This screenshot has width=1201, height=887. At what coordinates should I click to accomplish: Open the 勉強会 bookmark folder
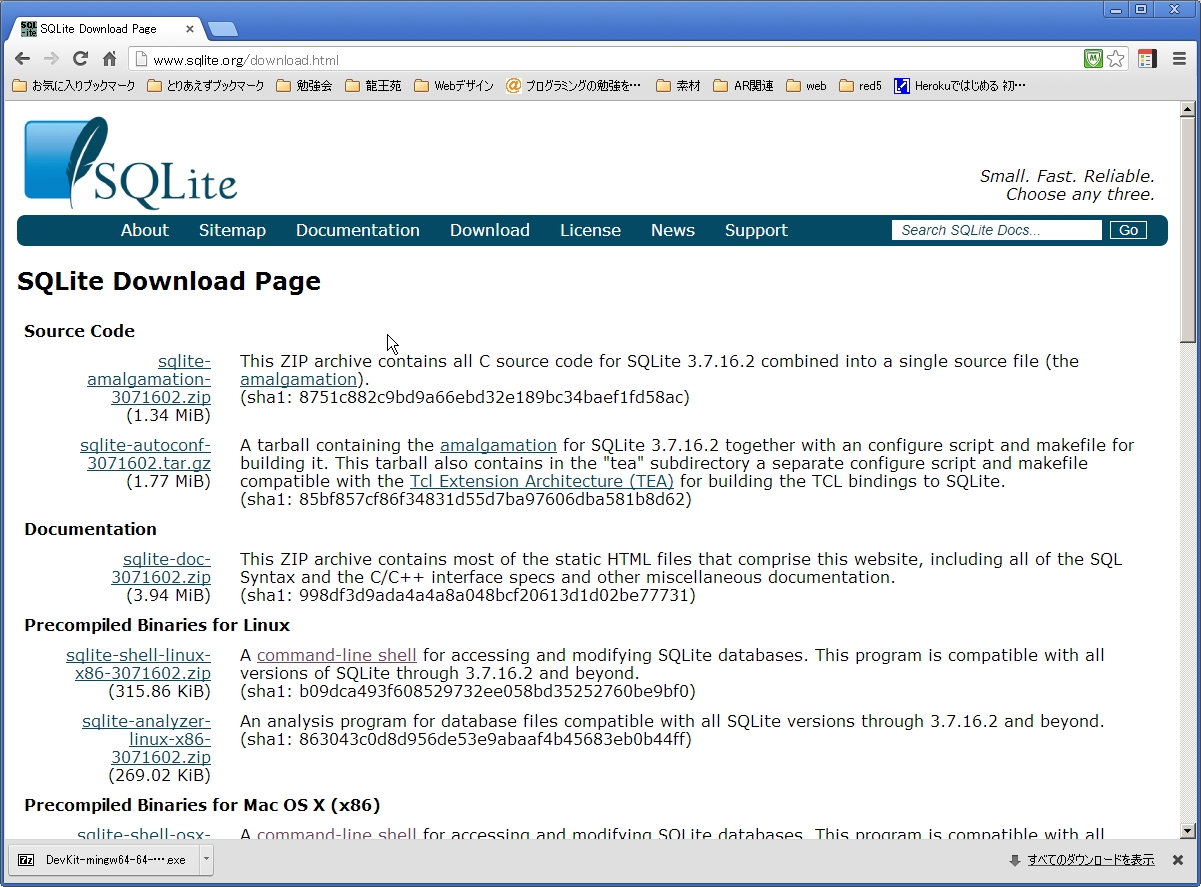click(x=304, y=86)
